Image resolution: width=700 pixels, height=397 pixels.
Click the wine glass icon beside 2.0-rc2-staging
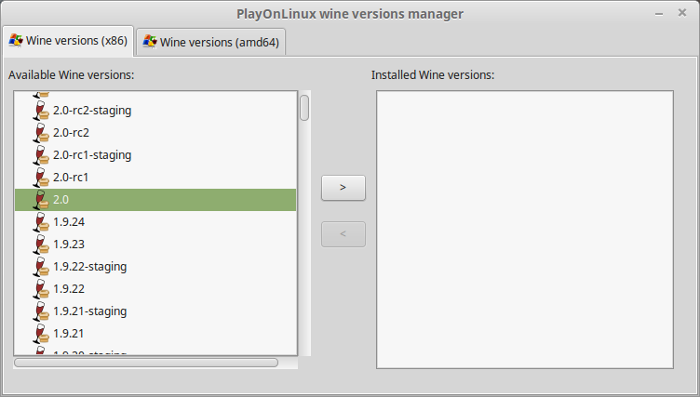[41, 110]
